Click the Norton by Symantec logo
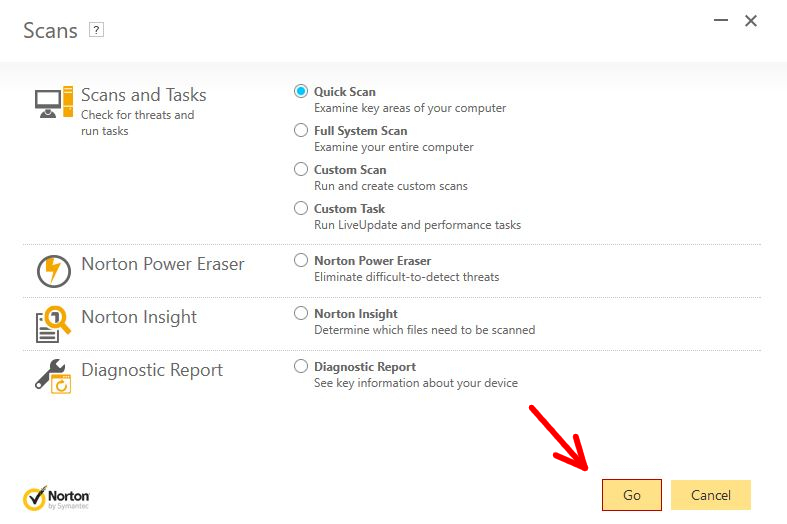 point(56,498)
